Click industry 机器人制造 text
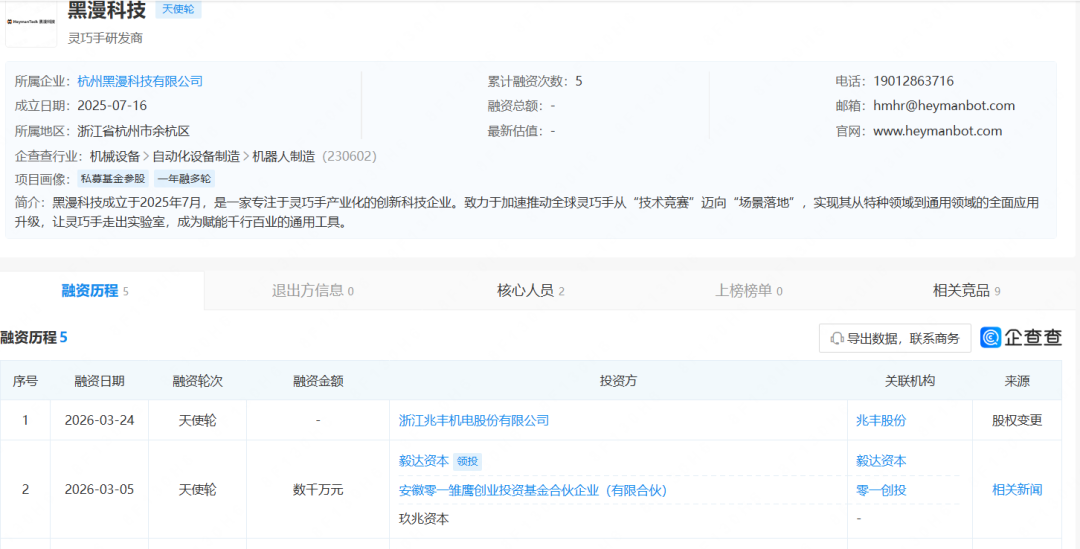1080x549 pixels. pos(283,156)
